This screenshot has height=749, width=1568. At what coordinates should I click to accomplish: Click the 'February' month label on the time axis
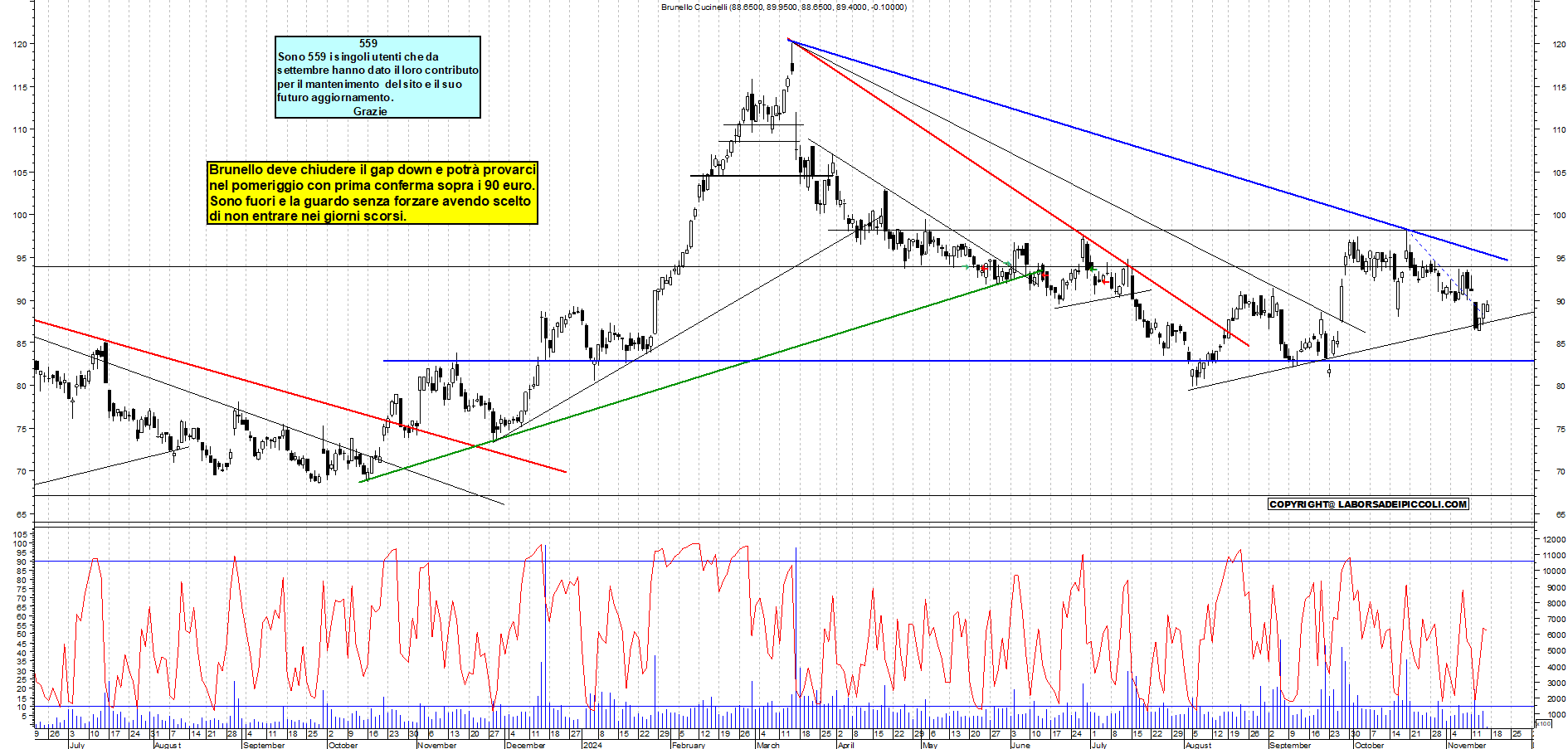tap(689, 745)
